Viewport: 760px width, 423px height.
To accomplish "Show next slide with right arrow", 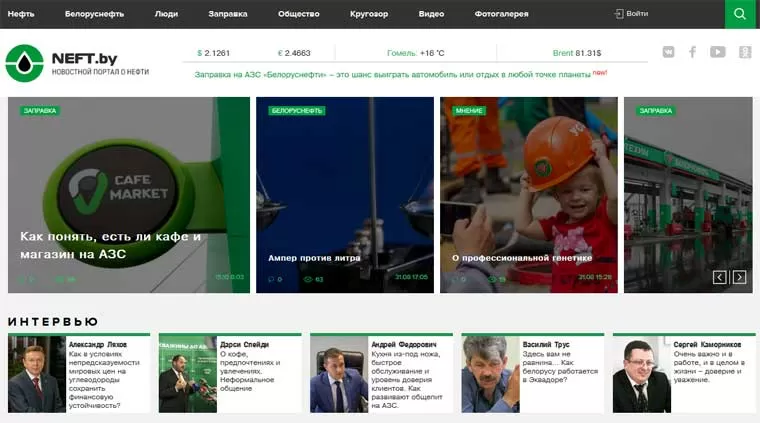I will [x=739, y=277].
